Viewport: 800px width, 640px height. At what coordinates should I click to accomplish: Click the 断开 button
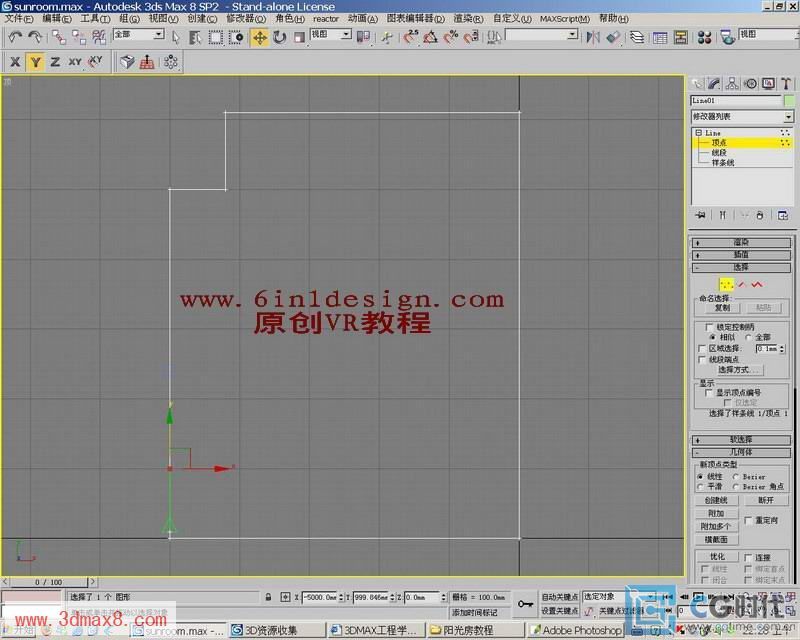click(x=766, y=500)
